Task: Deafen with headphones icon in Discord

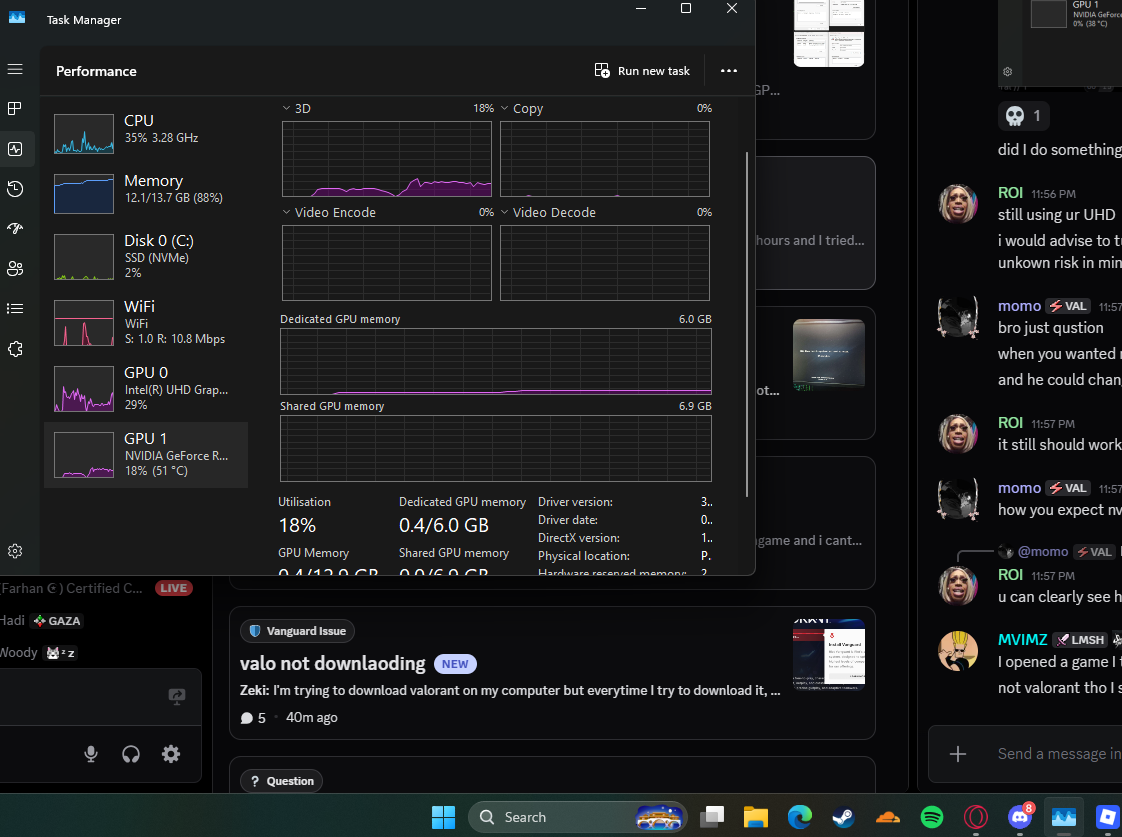Action: point(131,754)
